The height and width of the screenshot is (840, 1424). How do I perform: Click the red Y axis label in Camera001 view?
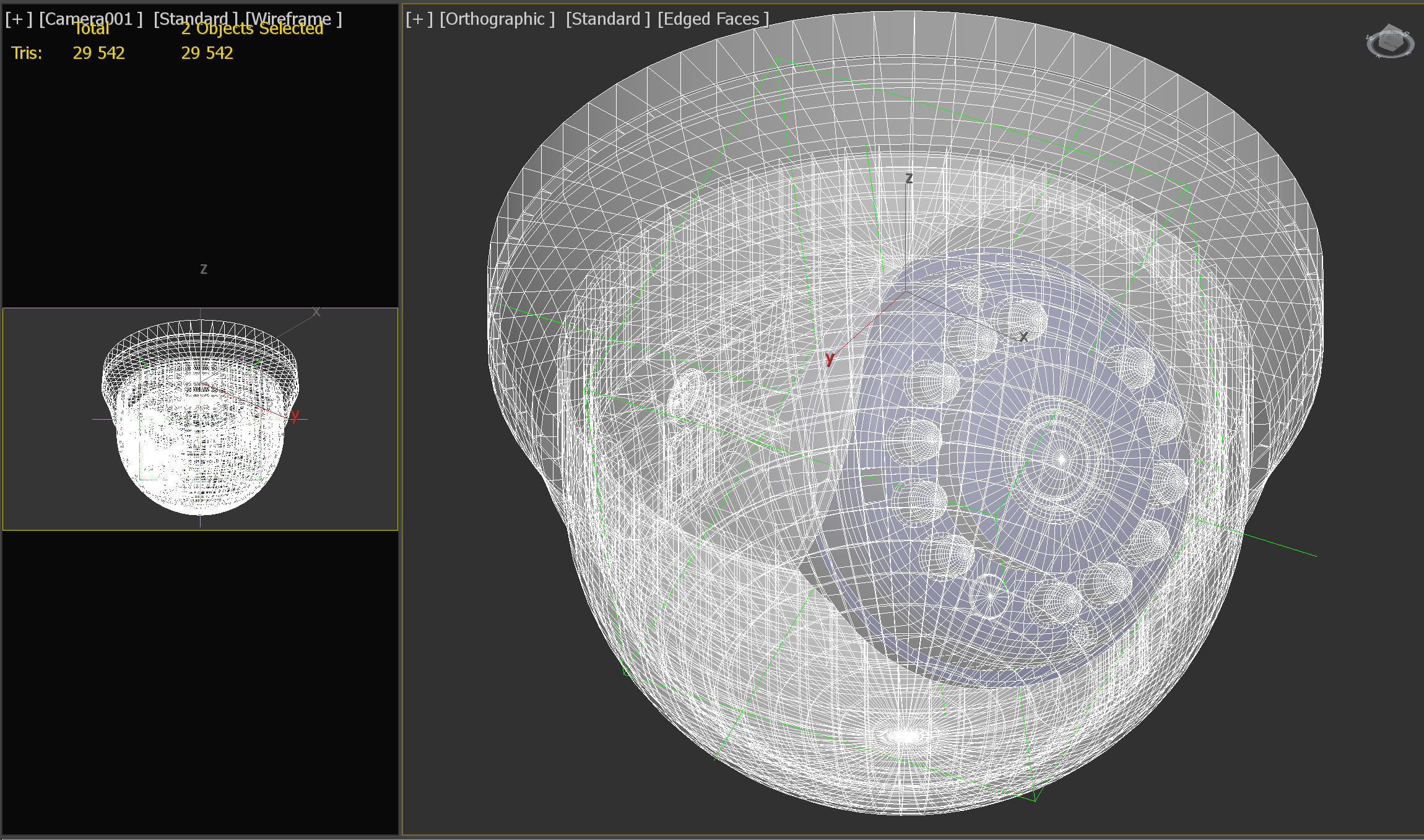295,415
